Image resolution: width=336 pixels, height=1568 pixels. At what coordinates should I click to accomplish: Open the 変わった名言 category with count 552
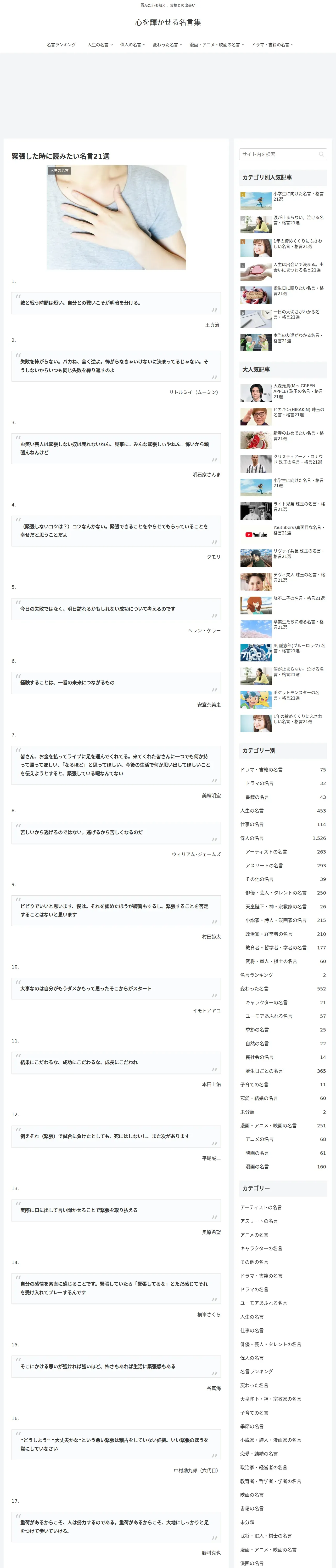click(283, 989)
